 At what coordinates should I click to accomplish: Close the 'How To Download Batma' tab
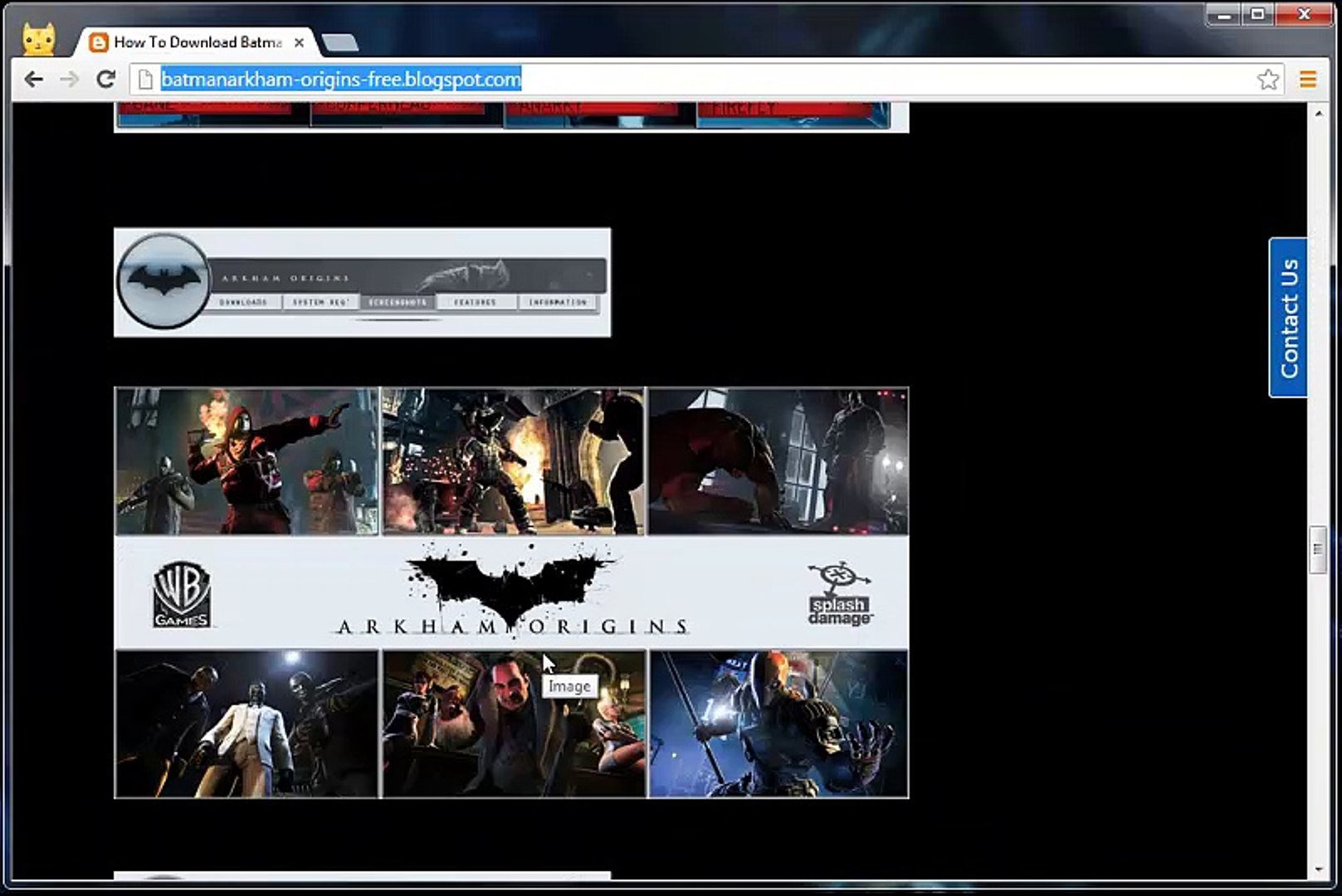[299, 42]
